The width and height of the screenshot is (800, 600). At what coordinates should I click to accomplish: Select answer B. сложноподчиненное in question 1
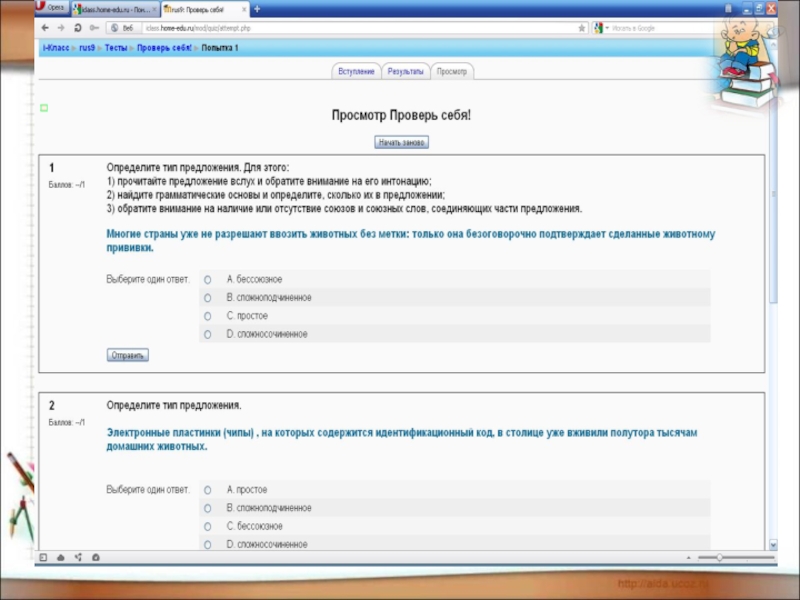click(207, 297)
